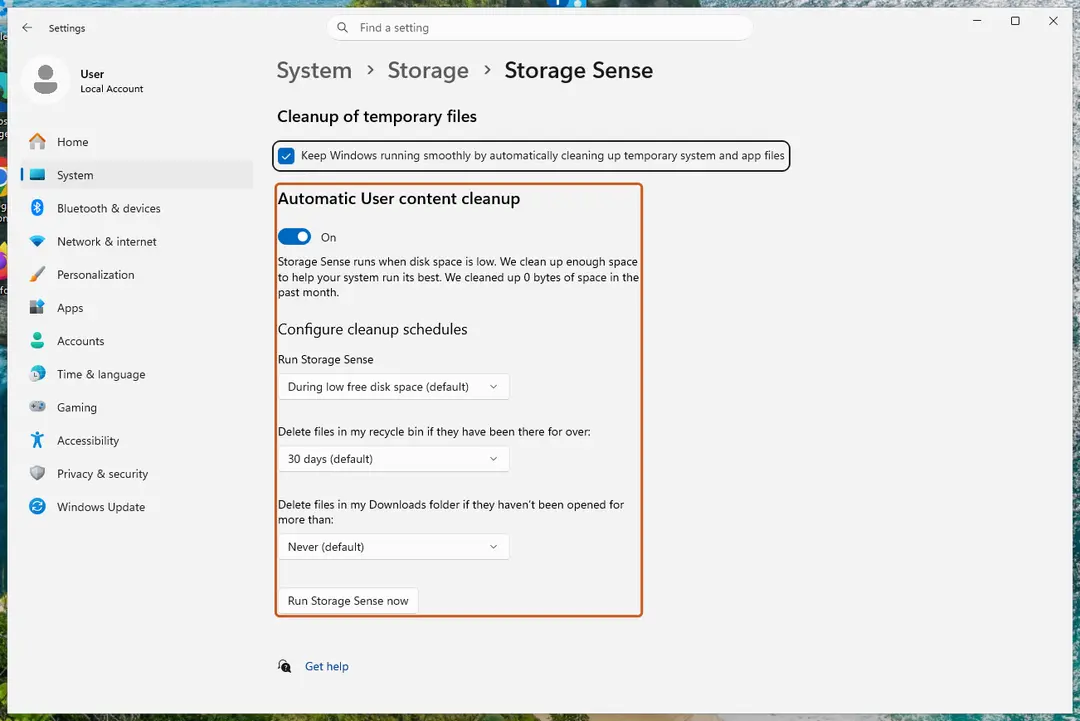Click the Apps icon in sidebar
The image size is (1080, 721).
click(37, 308)
